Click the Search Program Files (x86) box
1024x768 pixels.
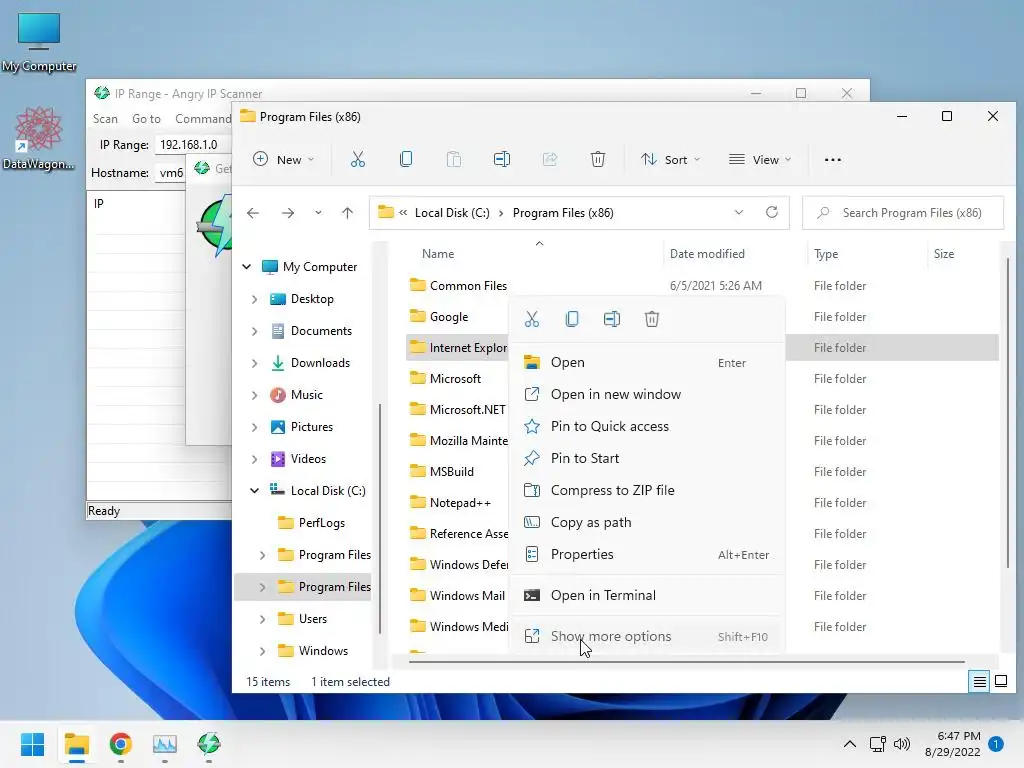pyautogui.click(x=903, y=213)
